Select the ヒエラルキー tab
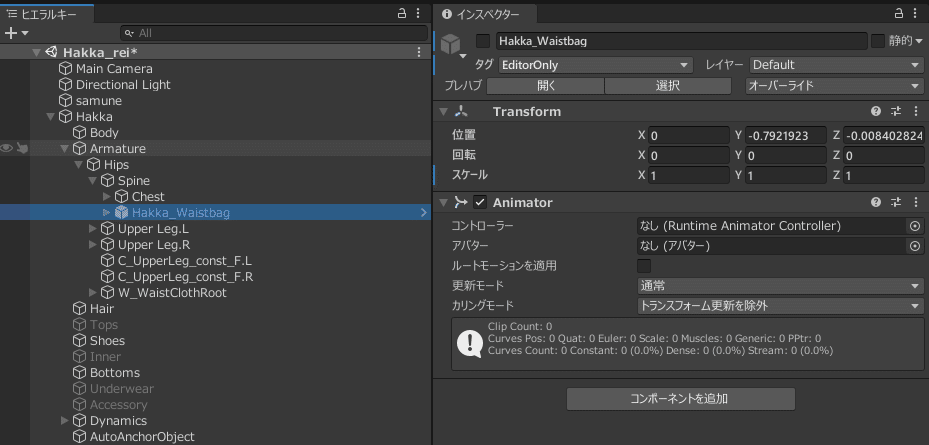929x445 pixels. [47, 15]
